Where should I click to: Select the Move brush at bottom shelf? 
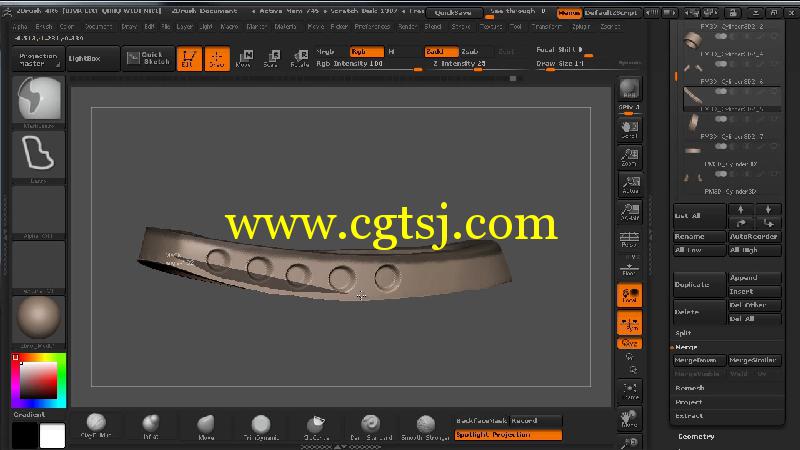(x=206, y=426)
